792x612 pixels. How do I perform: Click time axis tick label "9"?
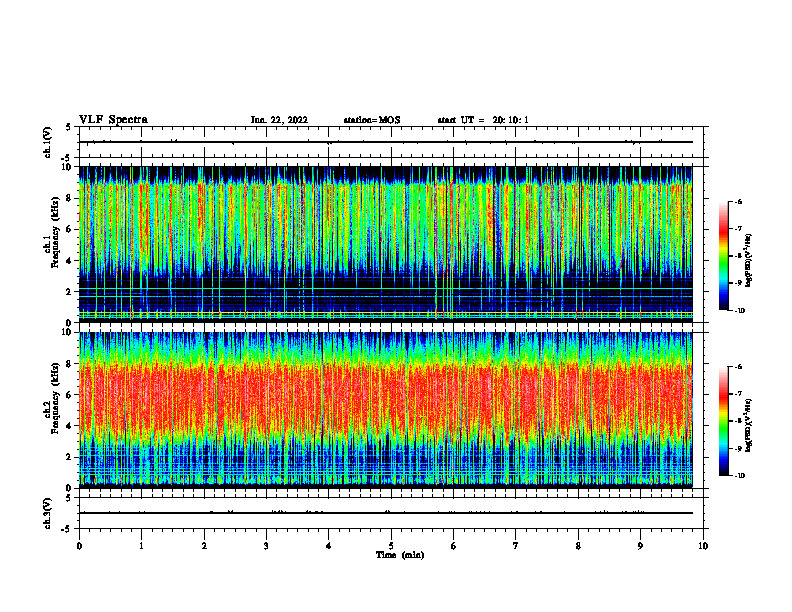640,546
